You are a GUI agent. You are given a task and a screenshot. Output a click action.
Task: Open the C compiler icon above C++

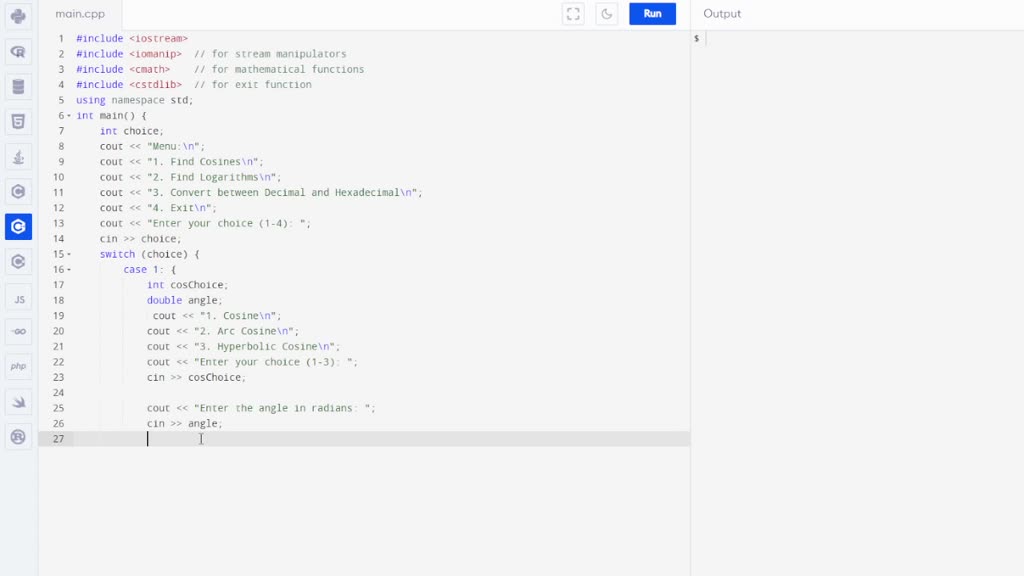[x=18, y=191]
